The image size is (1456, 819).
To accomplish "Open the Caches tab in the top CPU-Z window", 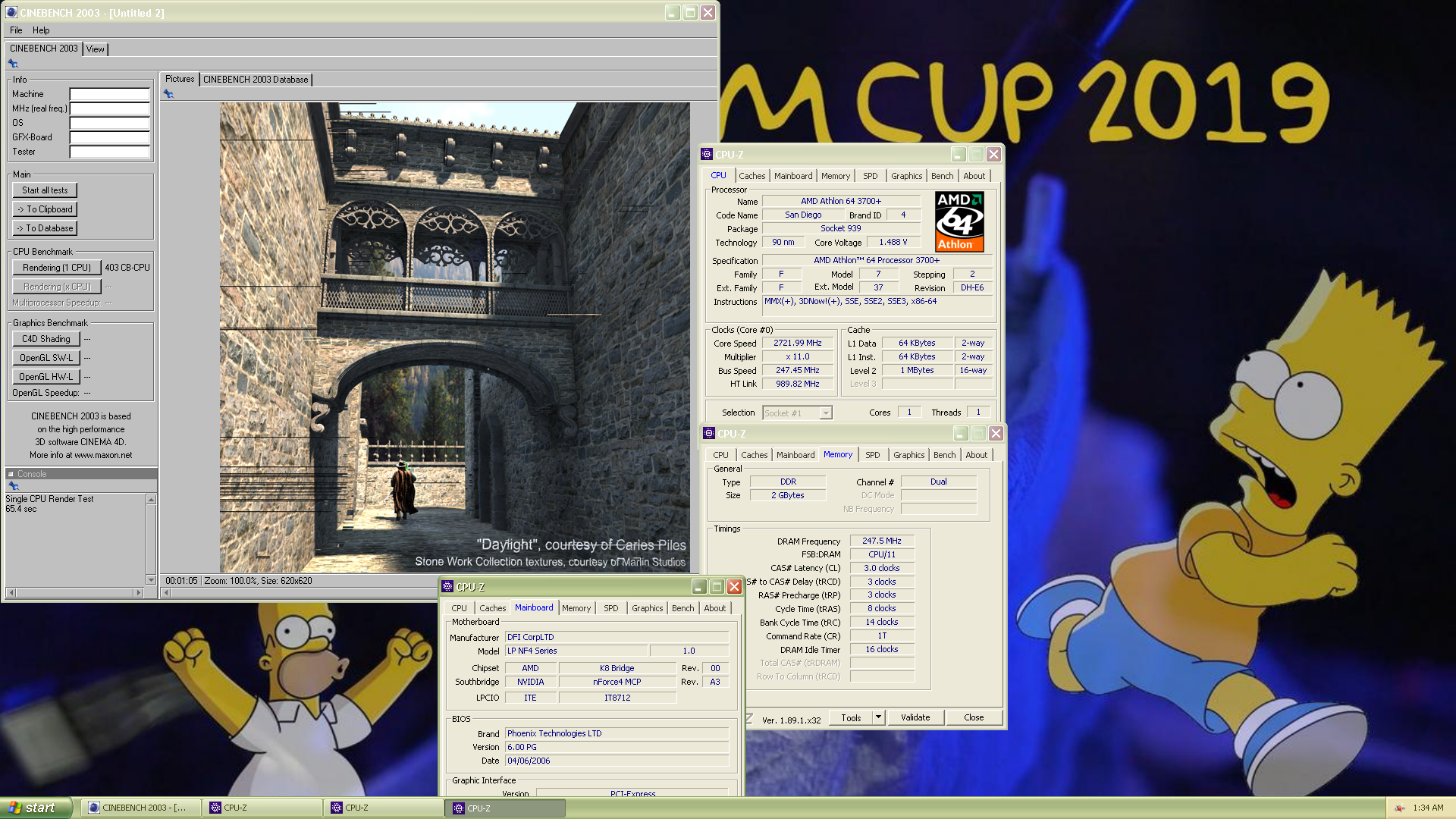I will [752, 176].
